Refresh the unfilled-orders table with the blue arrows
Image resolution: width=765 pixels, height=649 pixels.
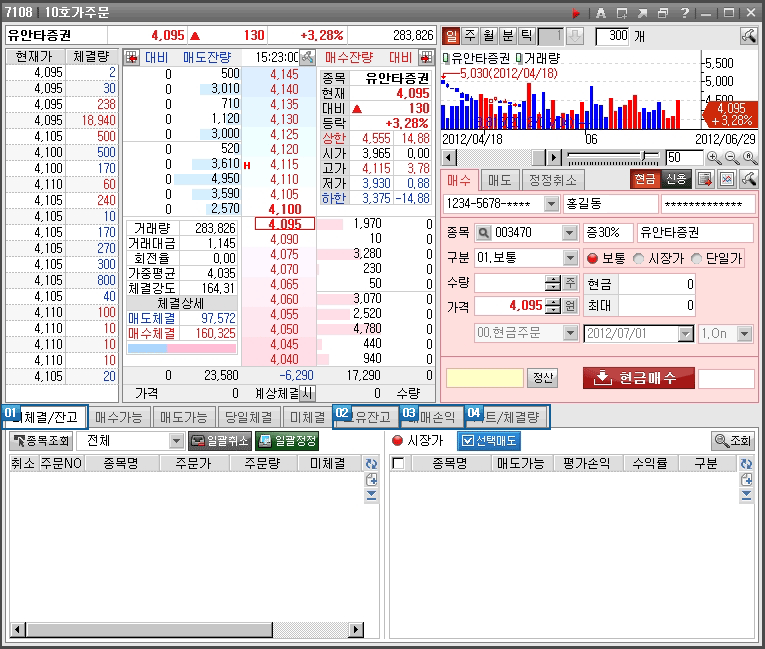coord(371,464)
